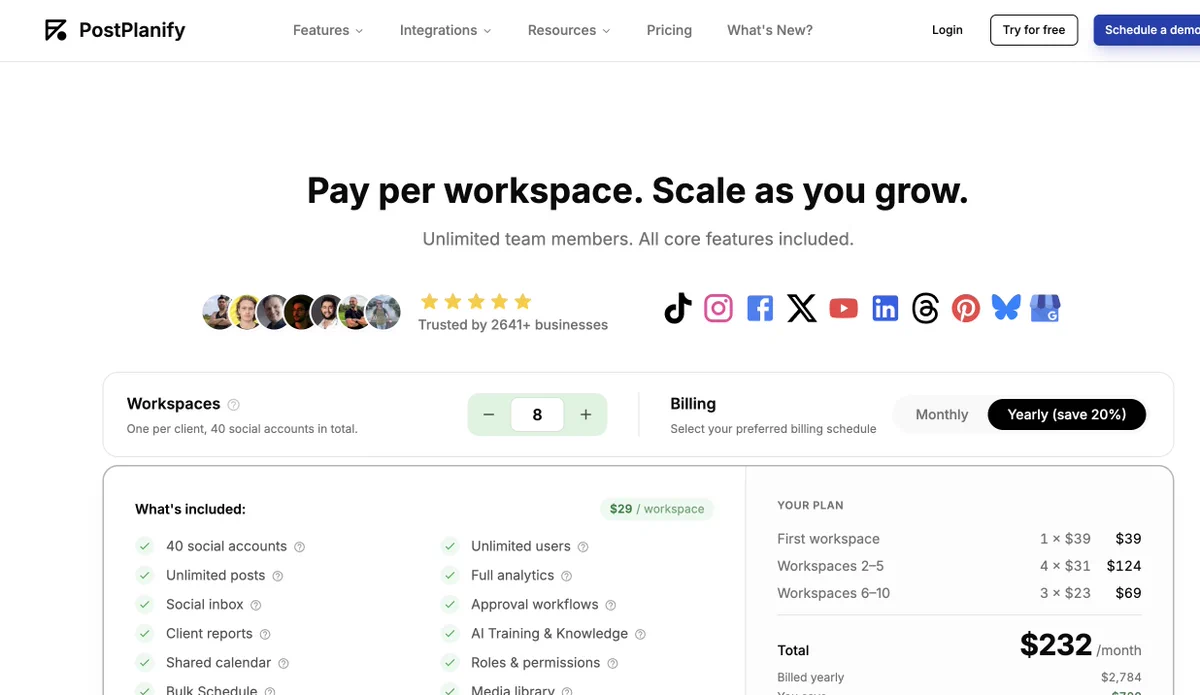Click the LinkedIn icon
The height and width of the screenshot is (695, 1200).
[x=885, y=308]
